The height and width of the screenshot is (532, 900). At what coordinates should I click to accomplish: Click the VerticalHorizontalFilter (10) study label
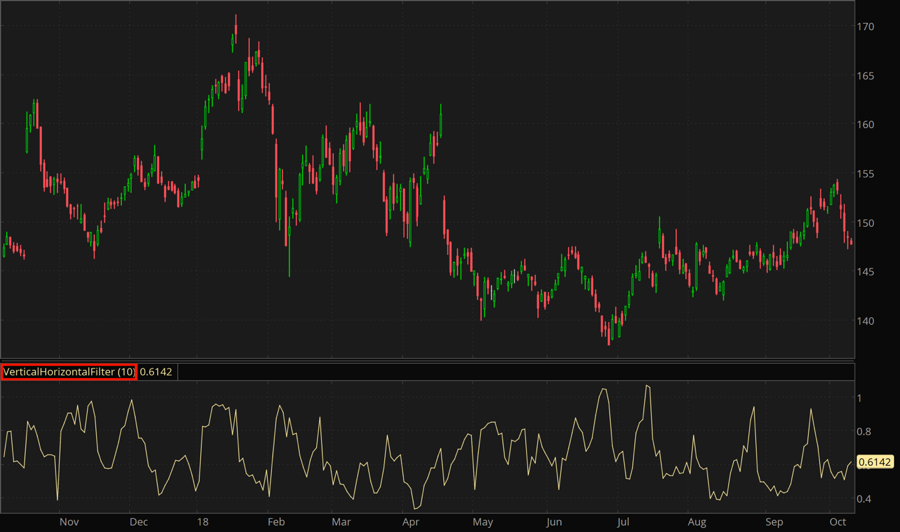pyautogui.click(x=69, y=372)
